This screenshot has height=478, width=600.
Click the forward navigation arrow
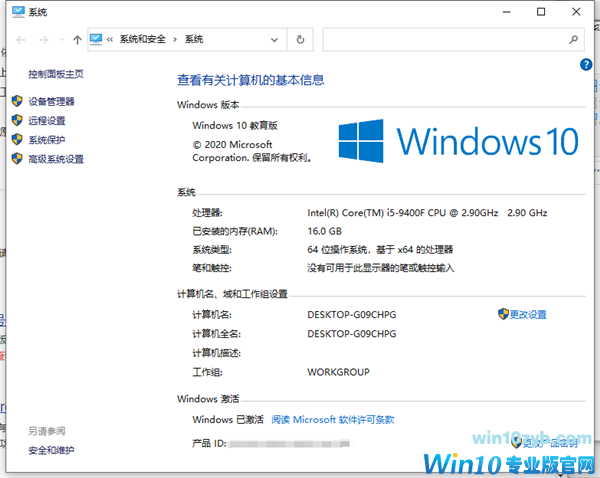(x=44, y=39)
